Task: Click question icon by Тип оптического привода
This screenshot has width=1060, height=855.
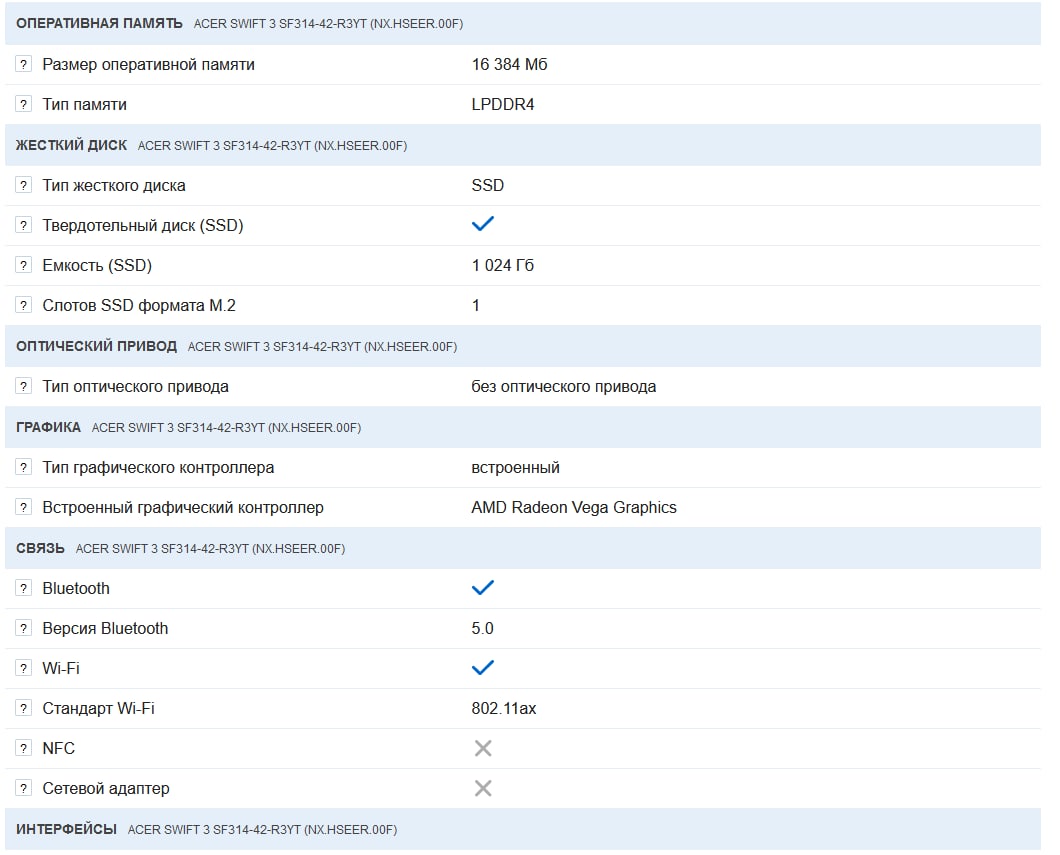Action: pos(24,386)
